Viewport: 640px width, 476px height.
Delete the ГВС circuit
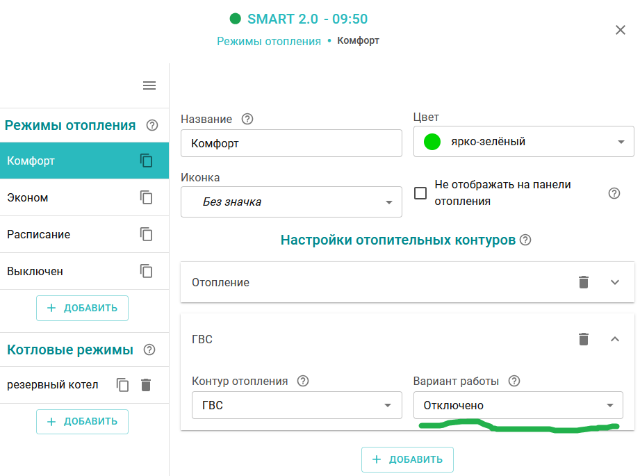tap(584, 339)
